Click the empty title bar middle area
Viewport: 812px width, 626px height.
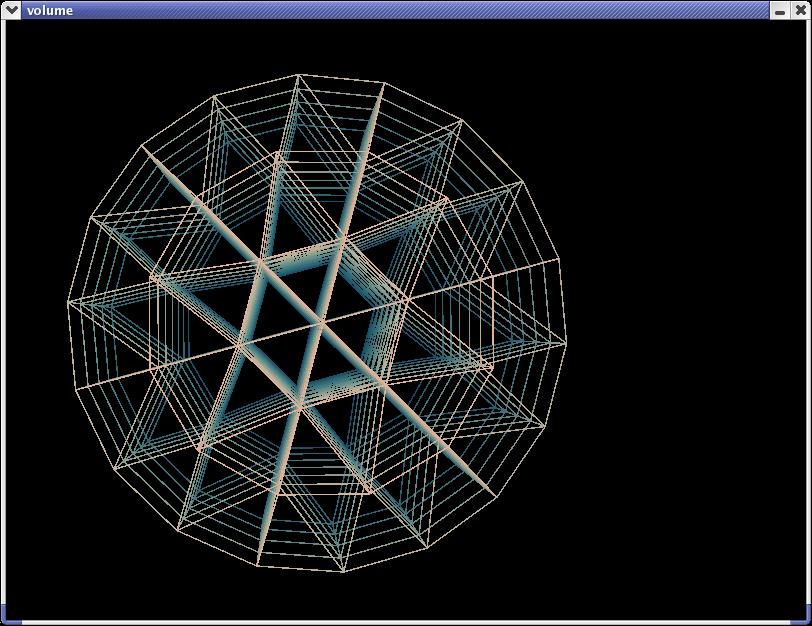pyautogui.click(x=400, y=10)
